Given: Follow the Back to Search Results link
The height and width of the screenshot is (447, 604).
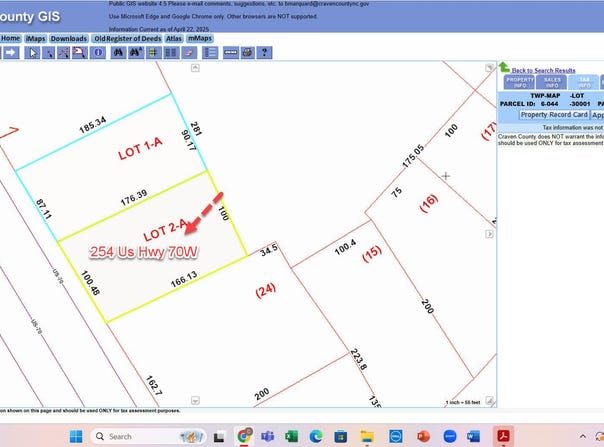Looking at the screenshot, I should [x=543, y=71].
